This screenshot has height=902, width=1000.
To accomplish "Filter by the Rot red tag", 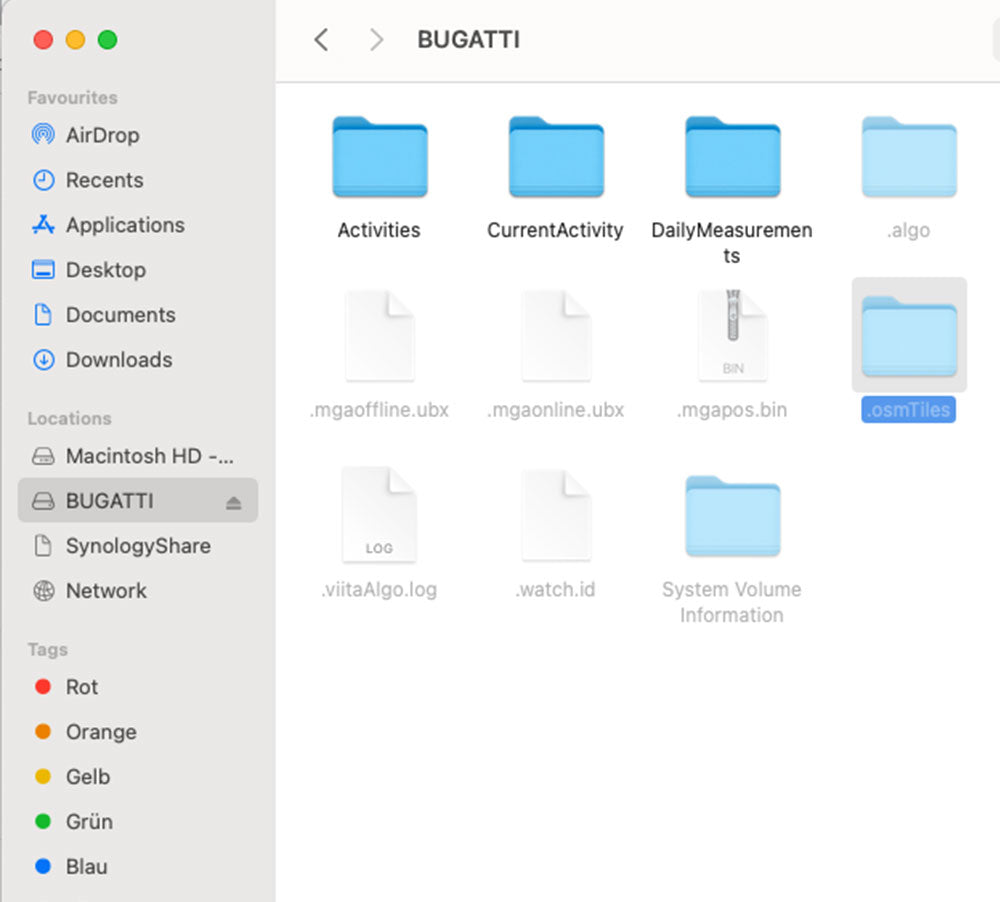I will coord(81,687).
